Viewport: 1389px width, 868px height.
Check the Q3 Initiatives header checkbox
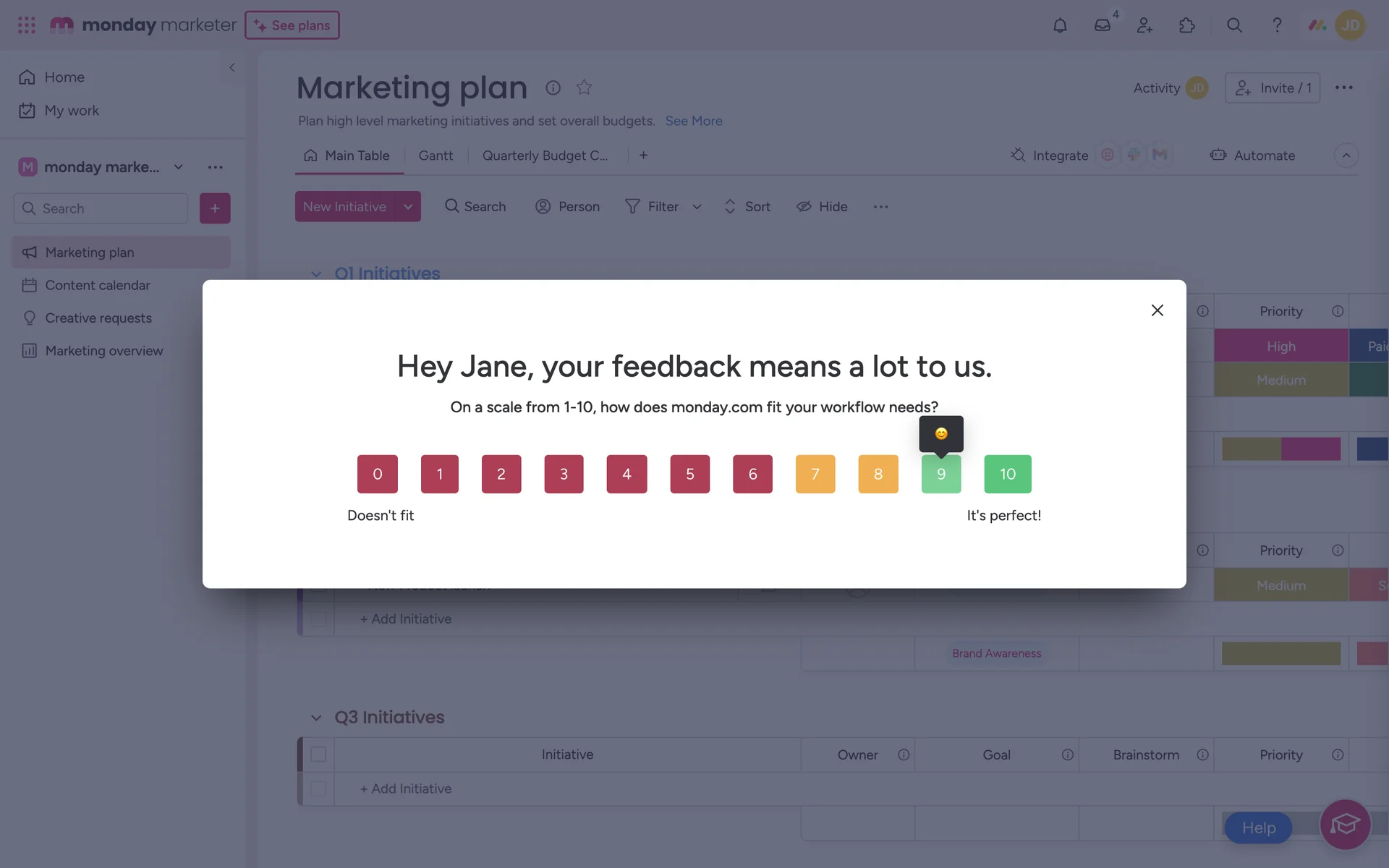tap(318, 754)
